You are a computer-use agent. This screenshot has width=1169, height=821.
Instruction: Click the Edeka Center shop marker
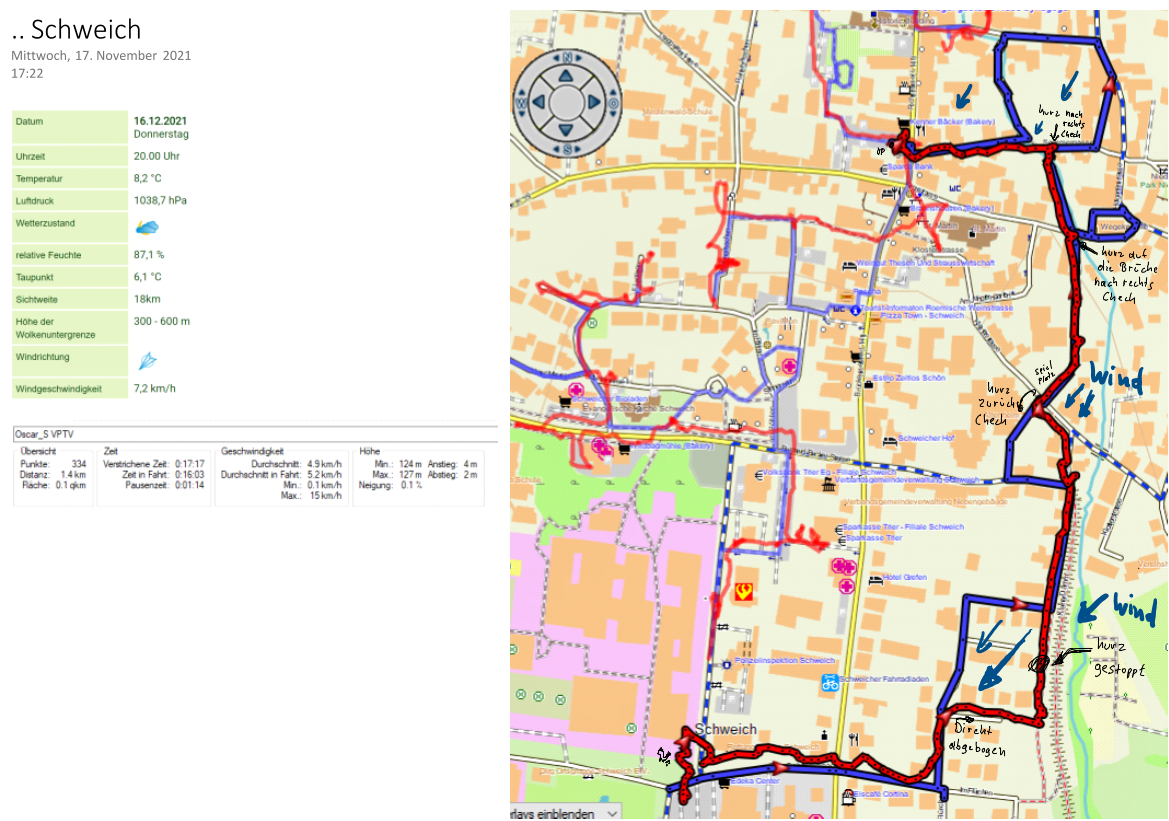(x=725, y=782)
